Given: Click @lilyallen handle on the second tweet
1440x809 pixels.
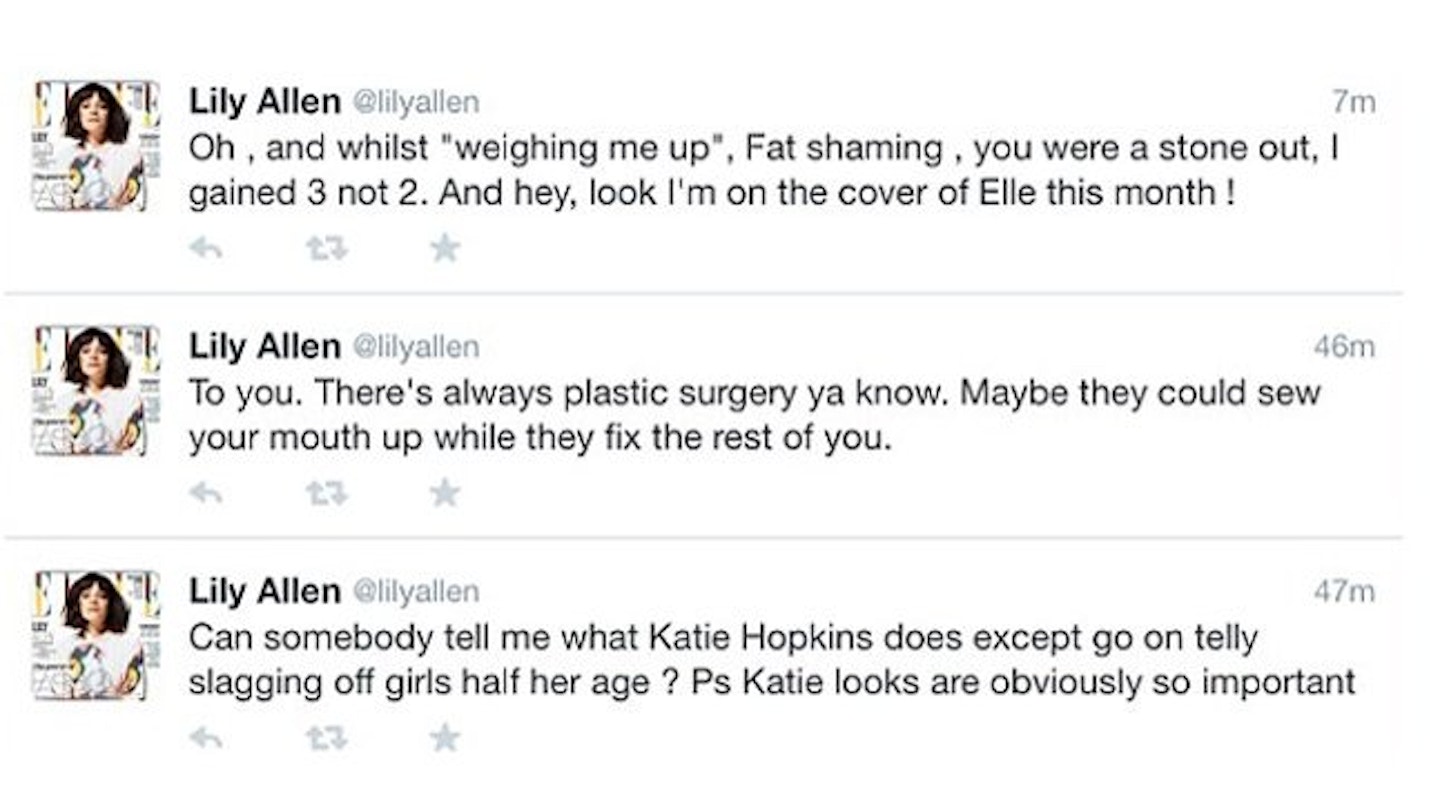Looking at the screenshot, I should [414, 347].
